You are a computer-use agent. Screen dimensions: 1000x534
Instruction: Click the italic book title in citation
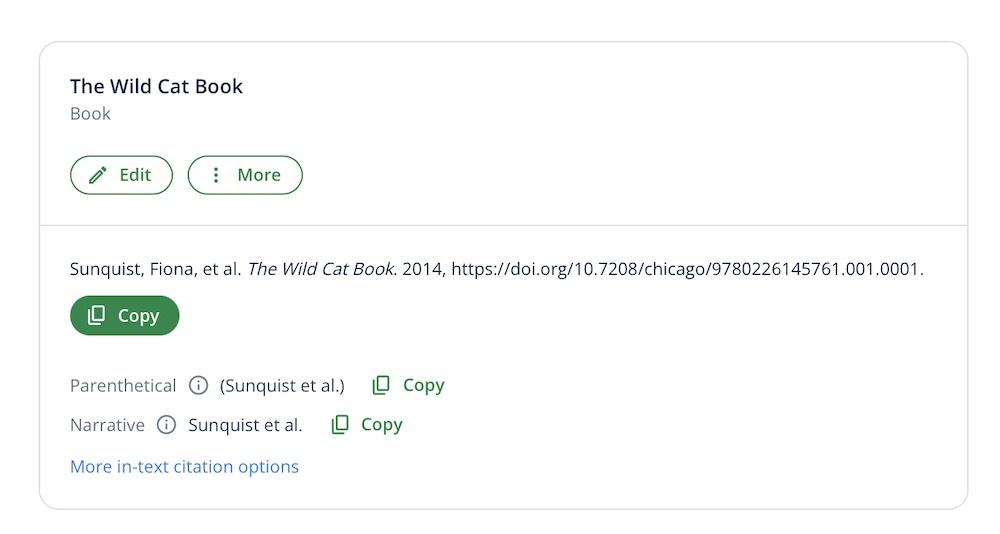[320, 269]
